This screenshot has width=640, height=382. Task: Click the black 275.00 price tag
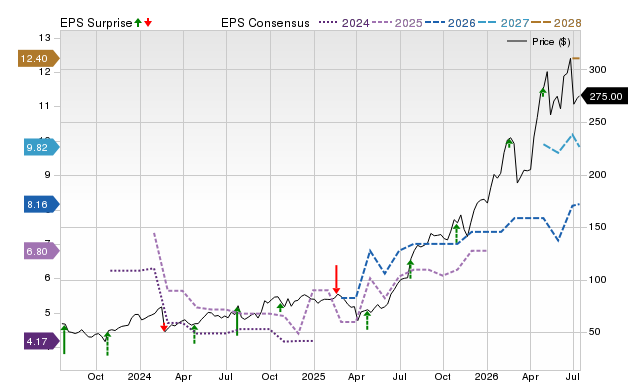pyautogui.click(x=604, y=96)
